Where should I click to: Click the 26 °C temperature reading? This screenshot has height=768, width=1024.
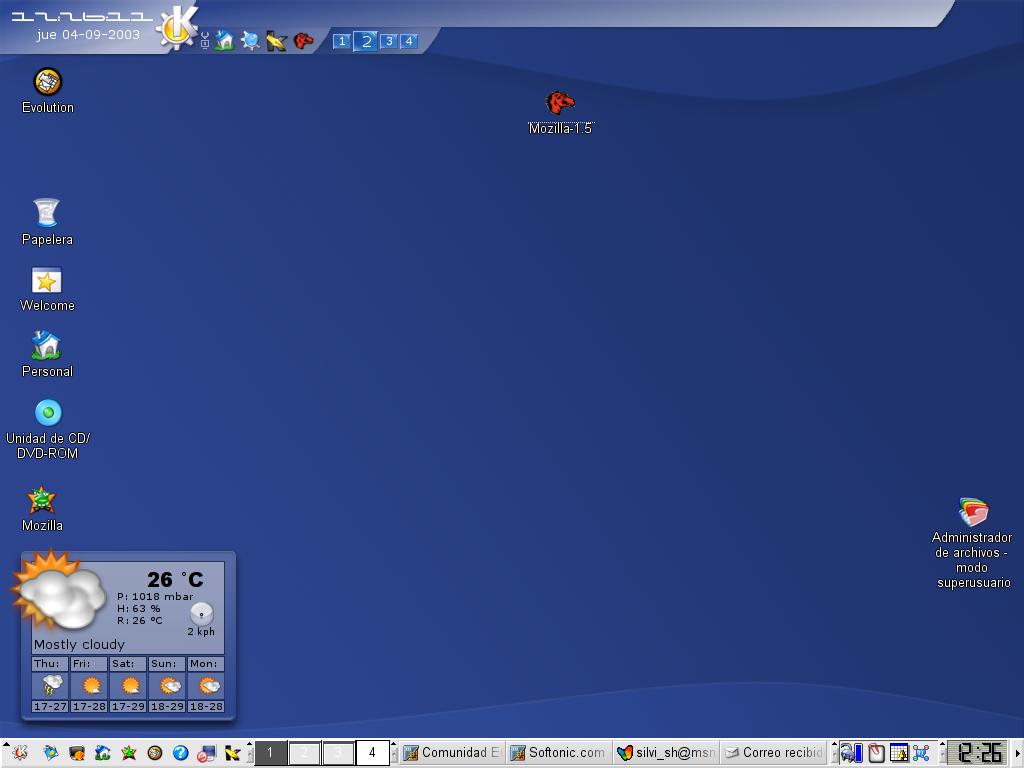click(175, 579)
